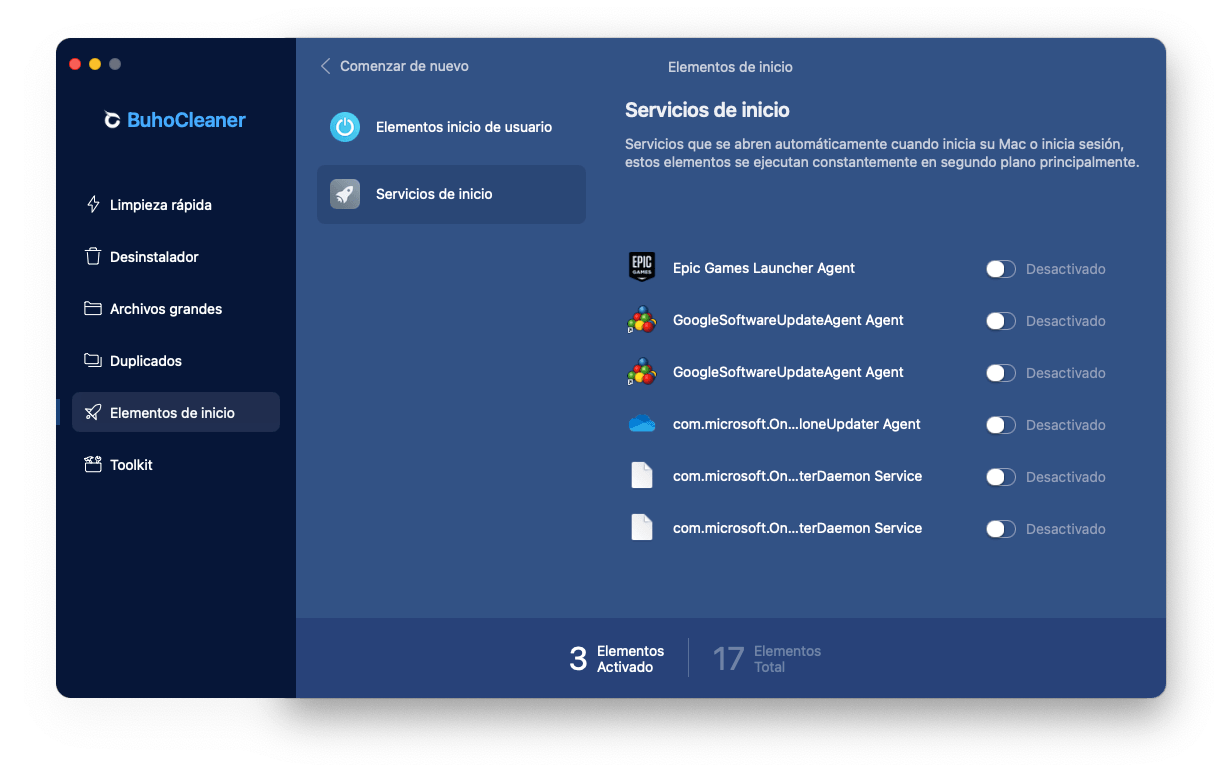The image size is (1222, 772).
Task: Enable the Epic Games Launcher Agent toggle
Action: tap(1001, 269)
